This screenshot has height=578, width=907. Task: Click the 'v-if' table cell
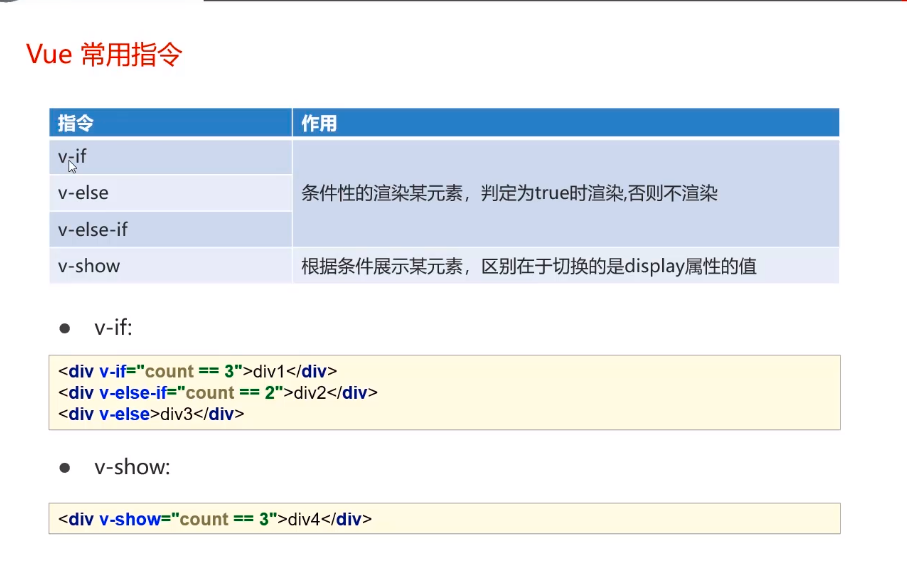pyautogui.click(x=171, y=157)
